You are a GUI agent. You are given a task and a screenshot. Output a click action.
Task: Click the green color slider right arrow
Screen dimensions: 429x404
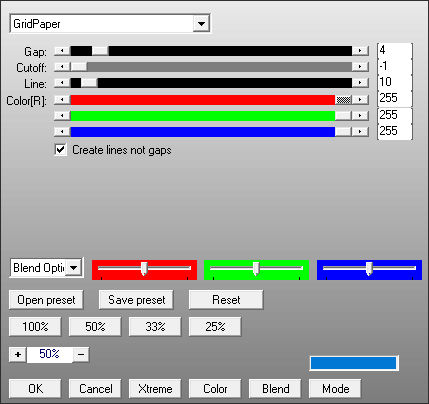[360, 115]
